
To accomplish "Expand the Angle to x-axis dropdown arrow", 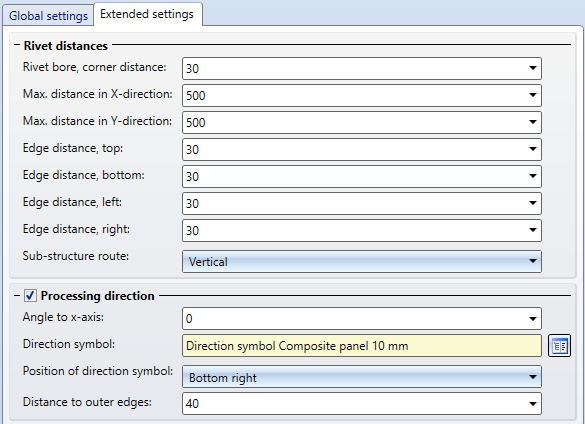I will click(x=533, y=319).
